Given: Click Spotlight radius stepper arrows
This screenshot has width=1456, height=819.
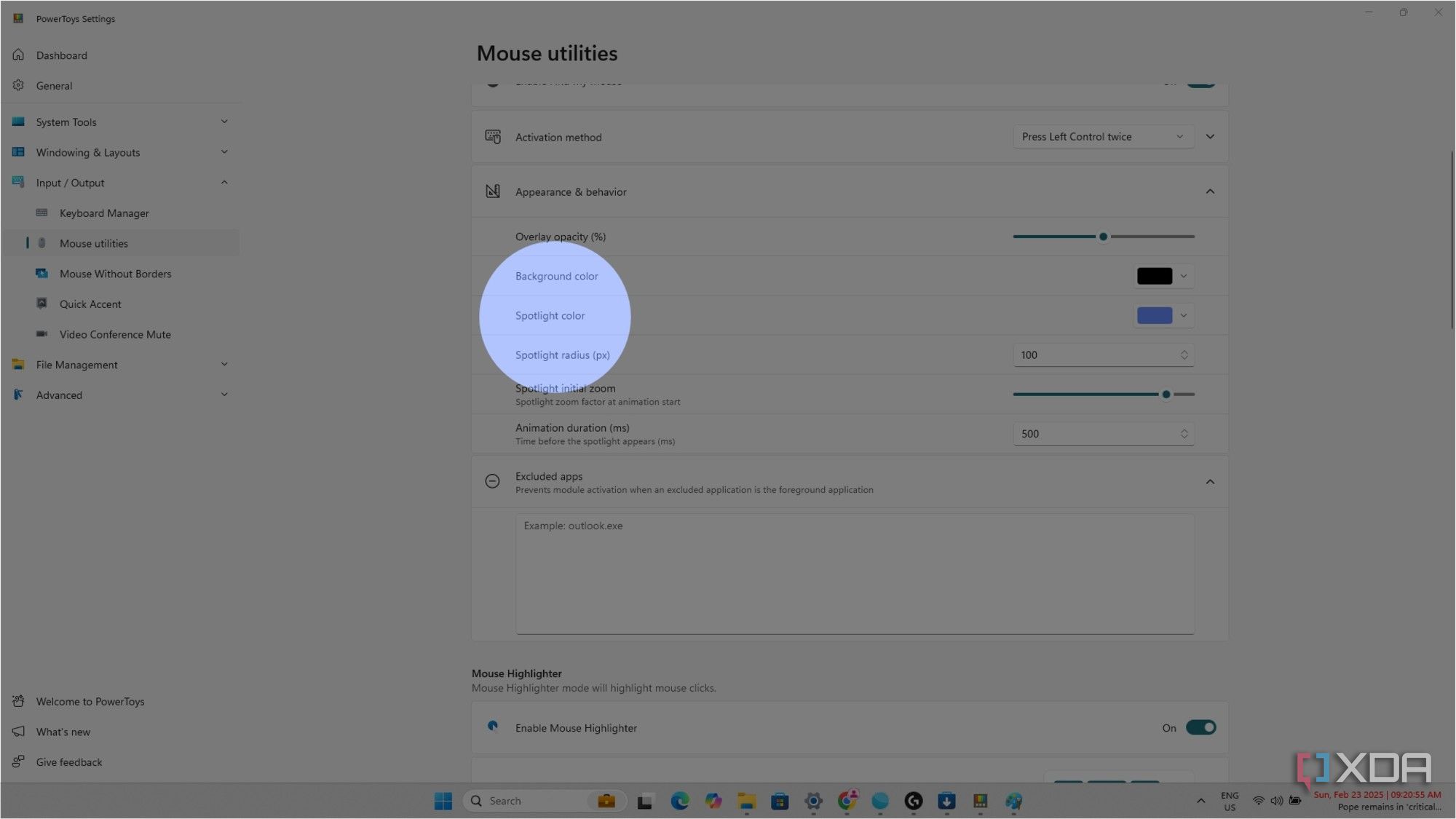Looking at the screenshot, I should pos(1184,355).
